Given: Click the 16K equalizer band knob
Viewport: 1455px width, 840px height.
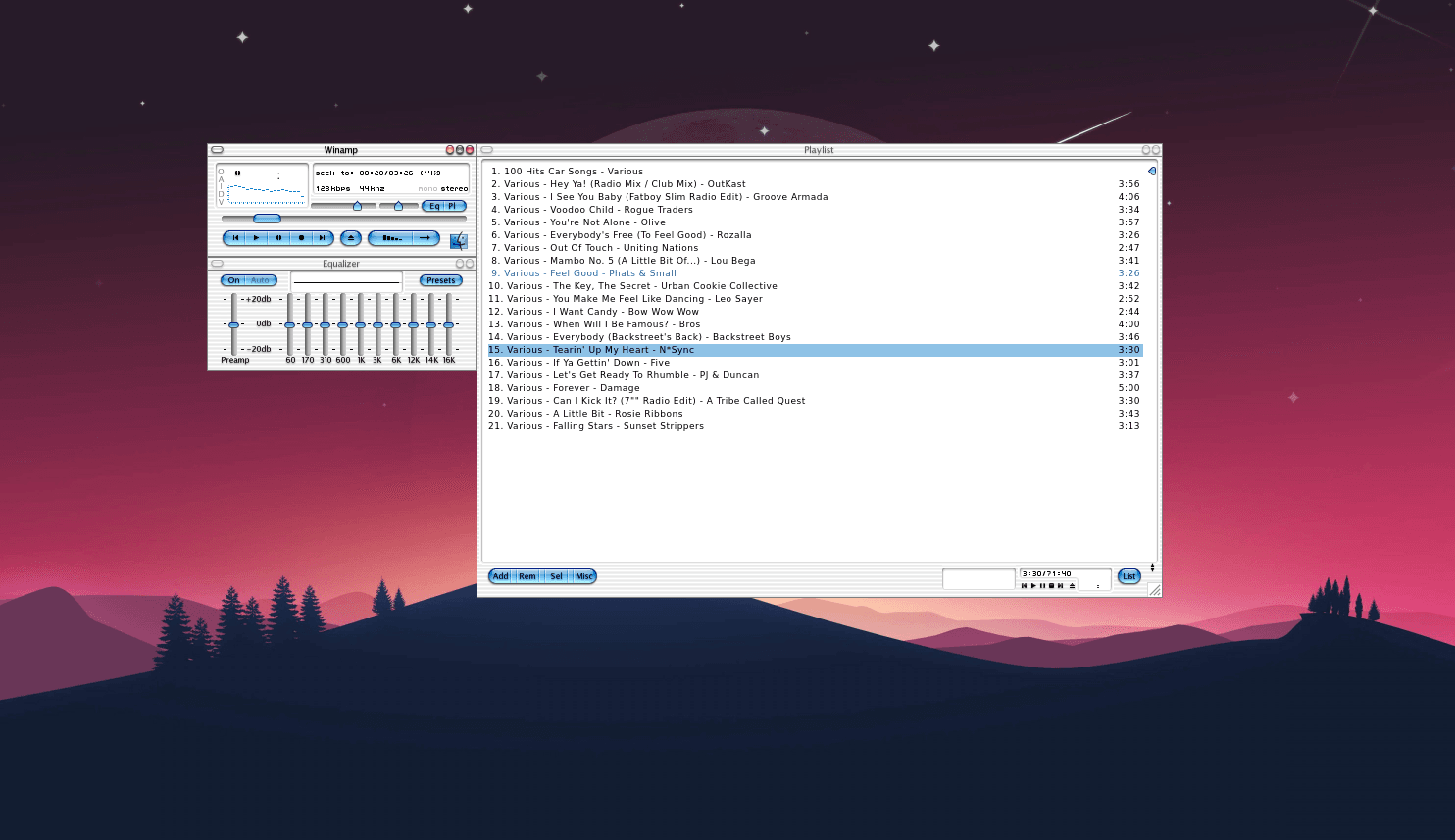Looking at the screenshot, I should (448, 324).
